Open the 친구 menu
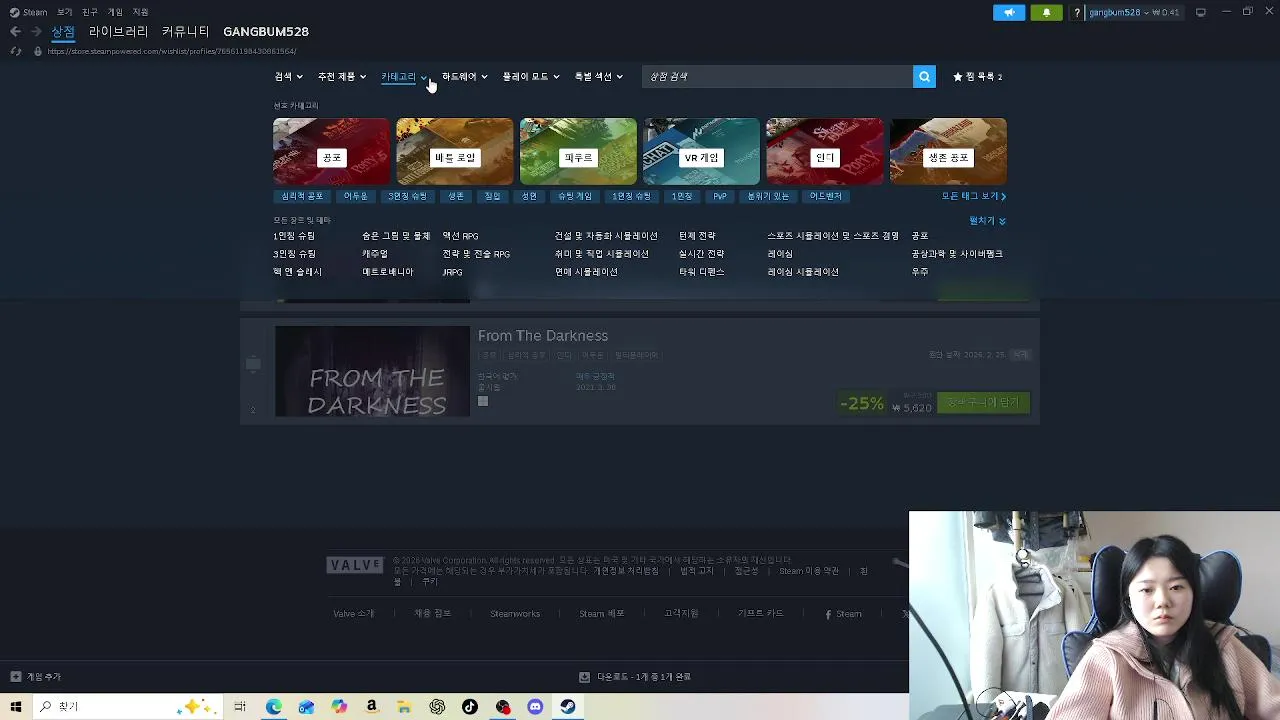The width and height of the screenshot is (1280, 720). [x=90, y=12]
